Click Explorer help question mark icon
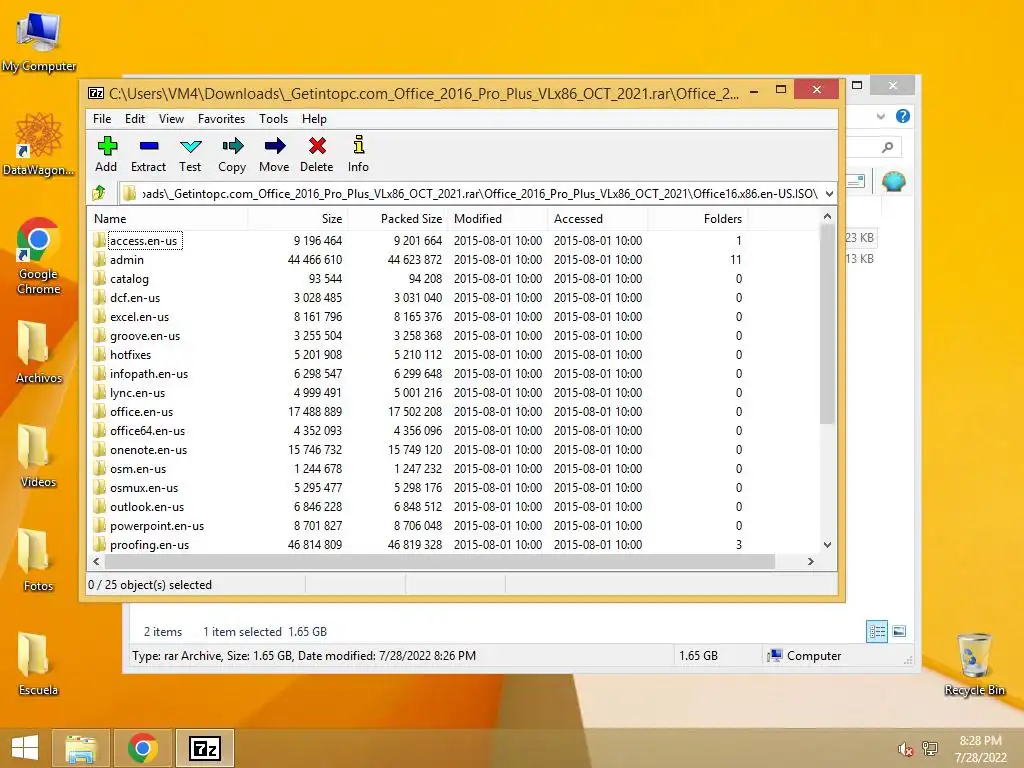 point(903,116)
